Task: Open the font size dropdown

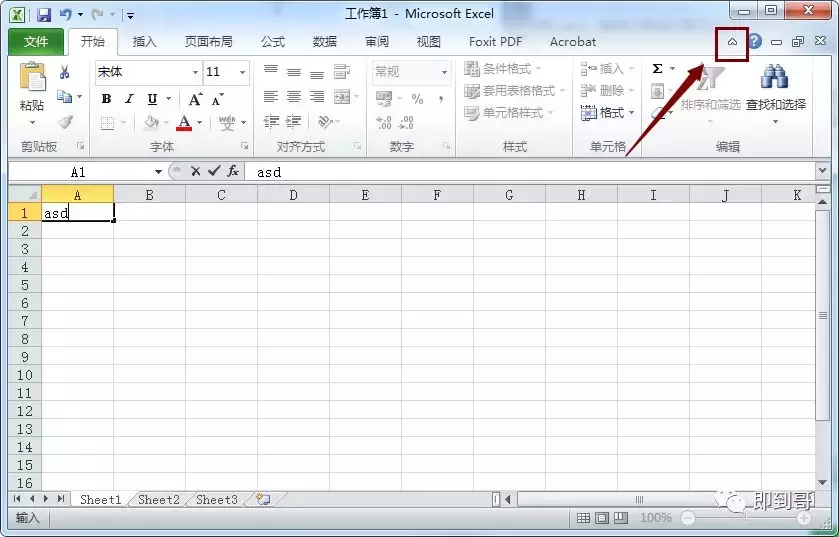Action: [x=242, y=72]
